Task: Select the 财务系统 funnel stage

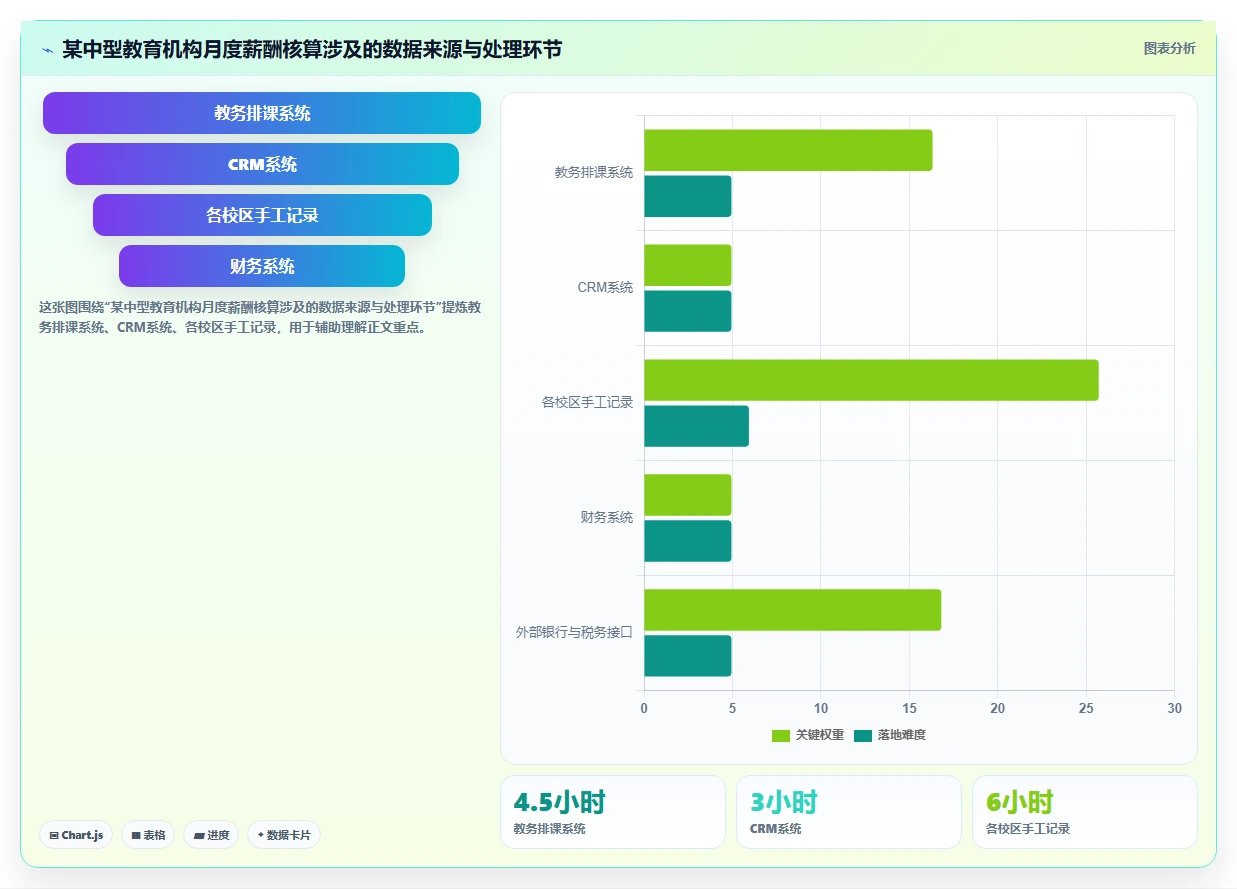Action: 262,266
